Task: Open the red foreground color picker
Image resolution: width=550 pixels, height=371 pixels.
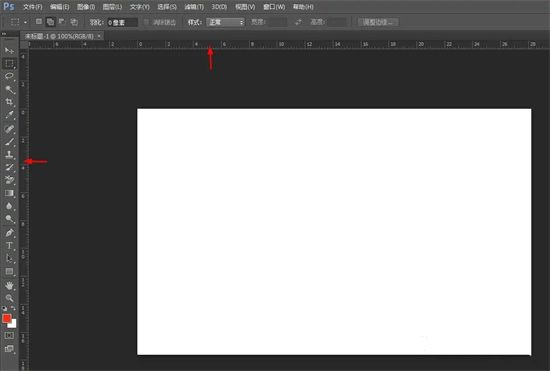Action: pyautogui.click(x=6, y=318)
